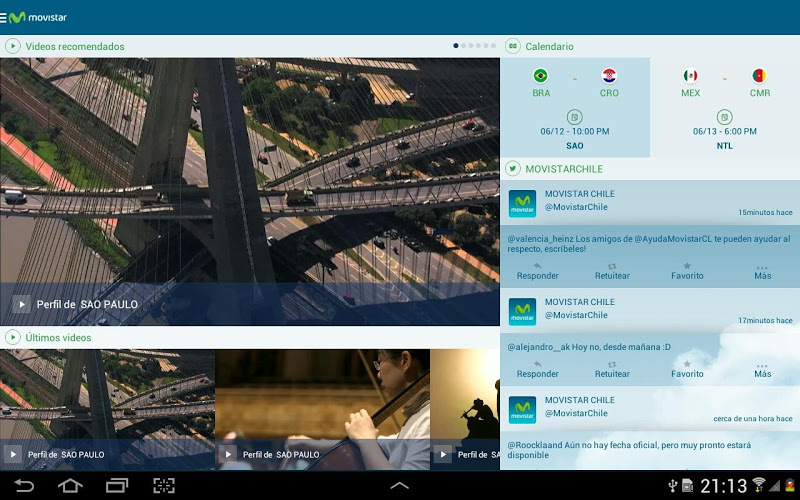Expand the bottom bar up chevron
800x500 pixels.
click(x=399, y=486)
